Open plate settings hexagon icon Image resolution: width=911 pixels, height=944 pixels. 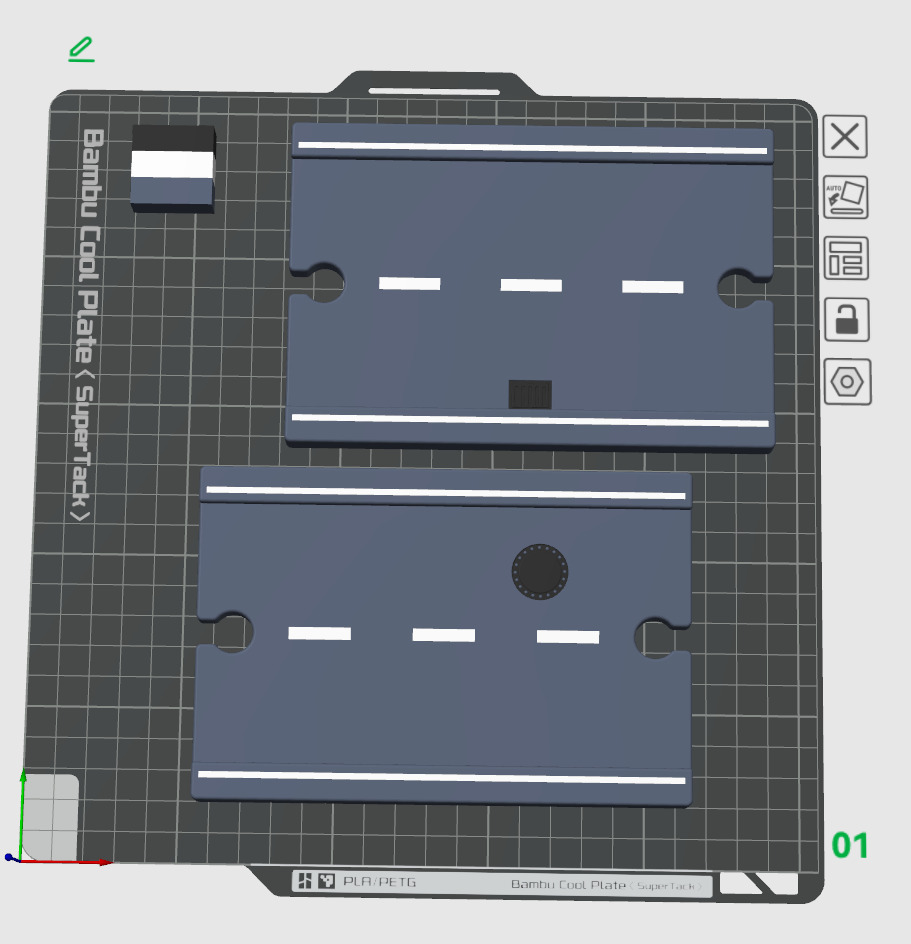point(847,382)
